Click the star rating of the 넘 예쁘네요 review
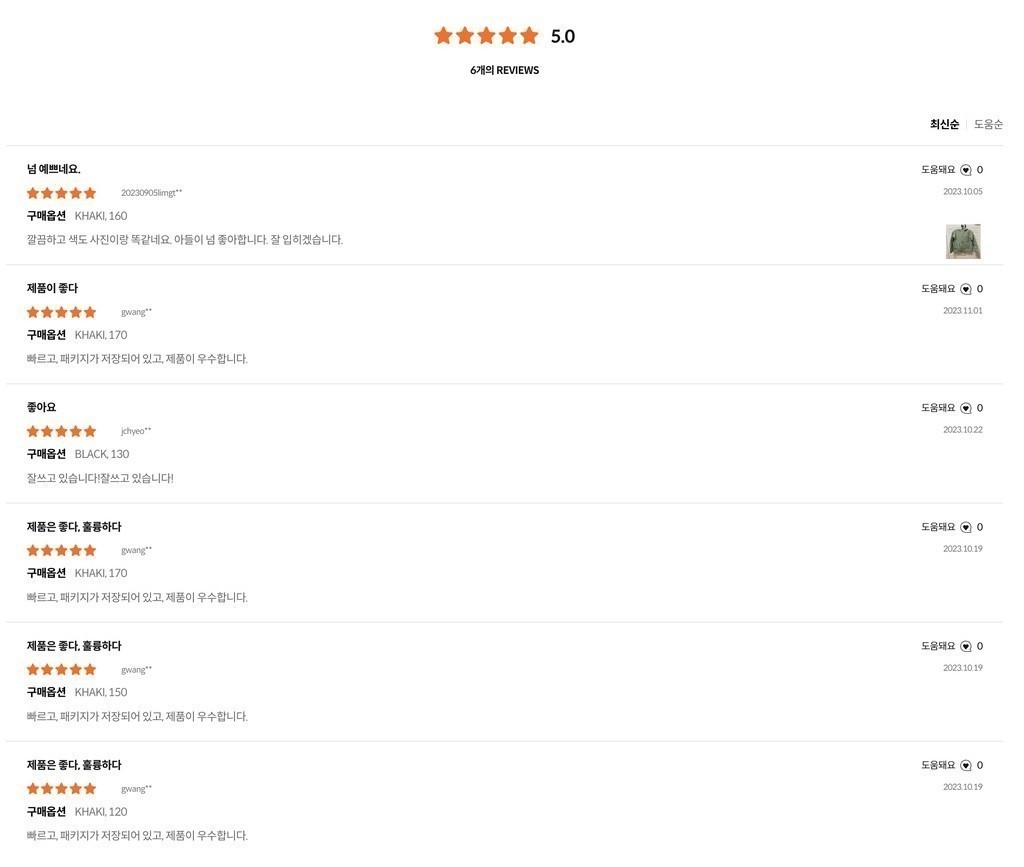 tap(61, 193)
